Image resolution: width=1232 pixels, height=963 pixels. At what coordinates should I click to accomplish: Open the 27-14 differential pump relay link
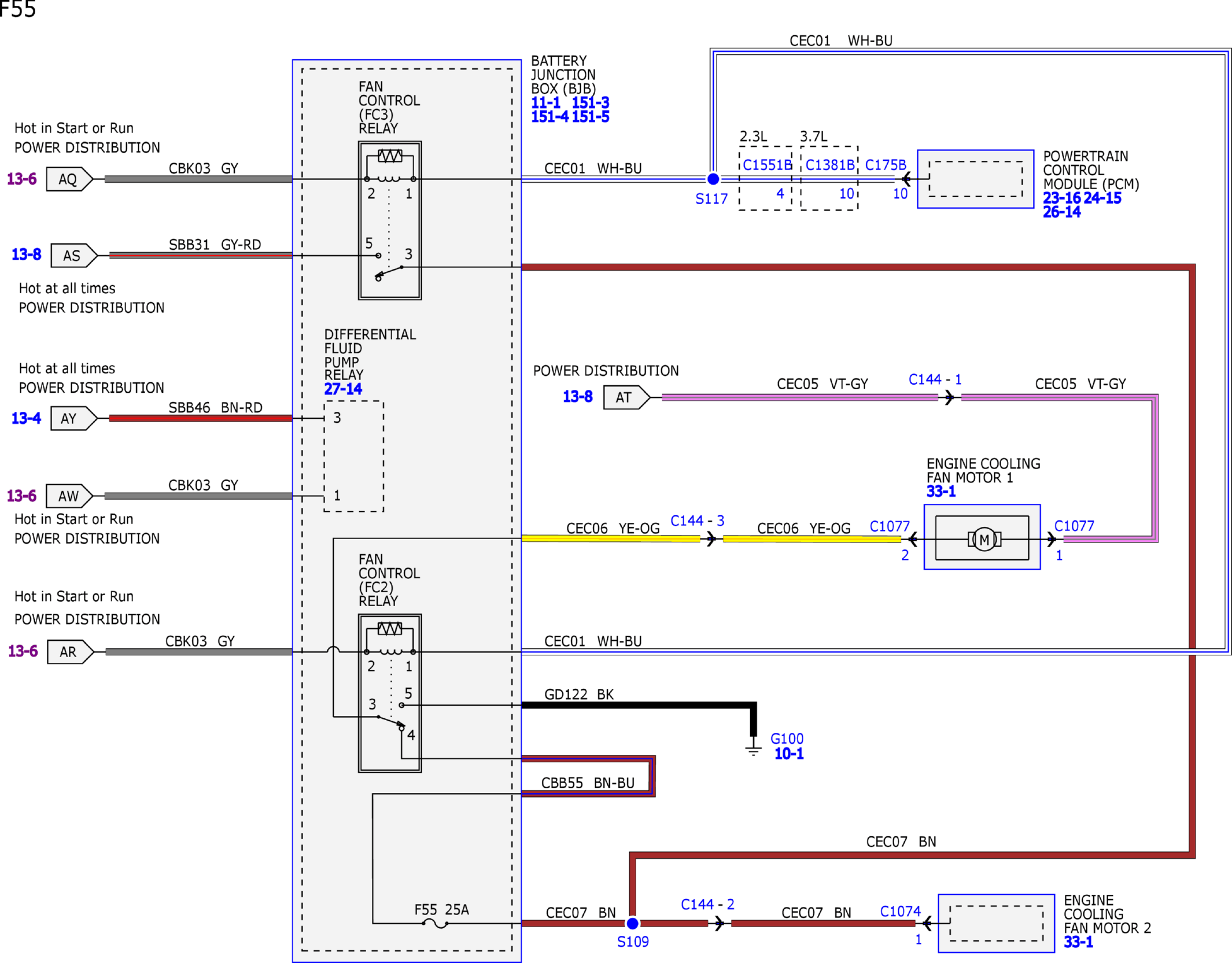click(x=343, y=389)
